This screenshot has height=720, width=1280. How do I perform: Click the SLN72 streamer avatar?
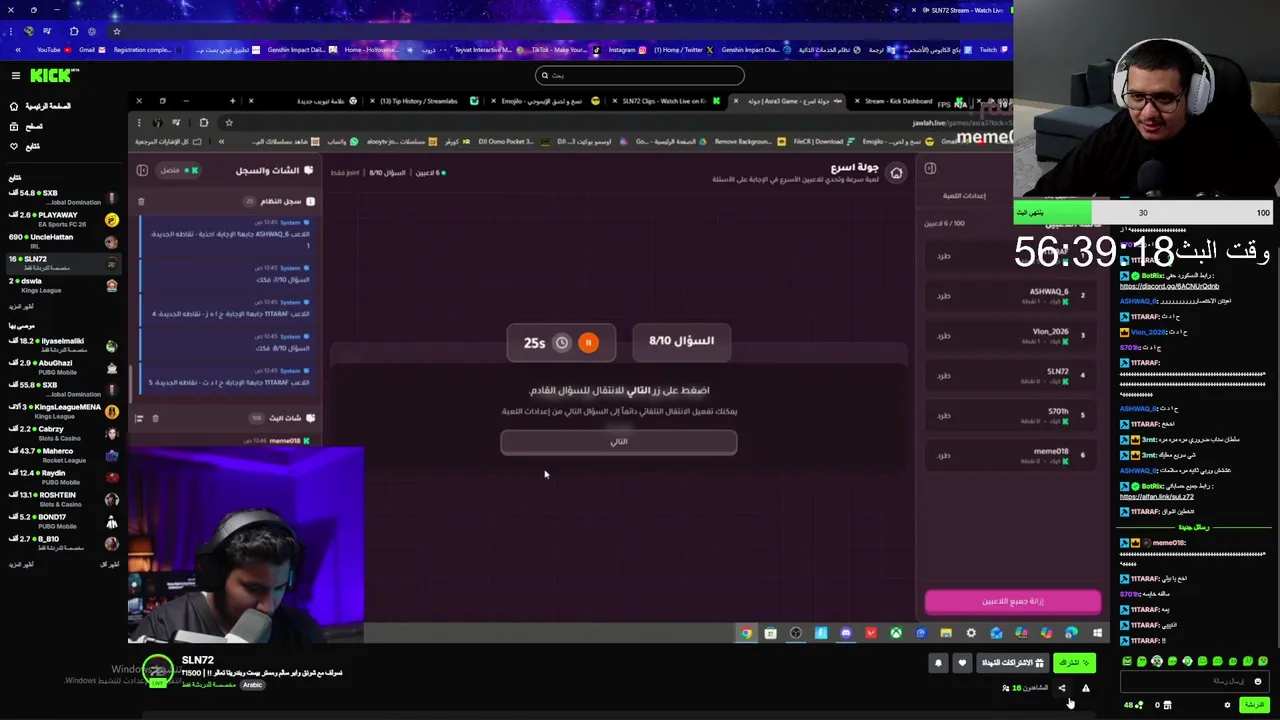pos(157,670)
